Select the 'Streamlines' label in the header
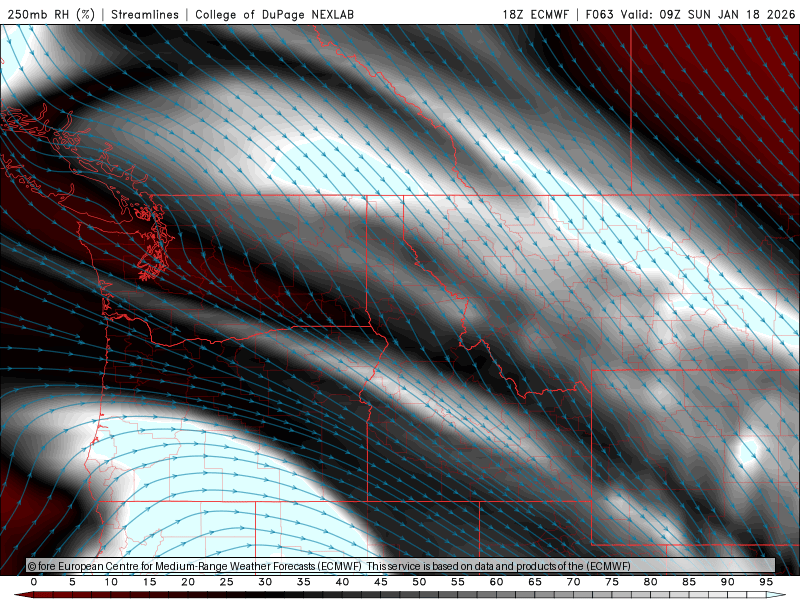800x600 pixels. click(x=145, y=14)
